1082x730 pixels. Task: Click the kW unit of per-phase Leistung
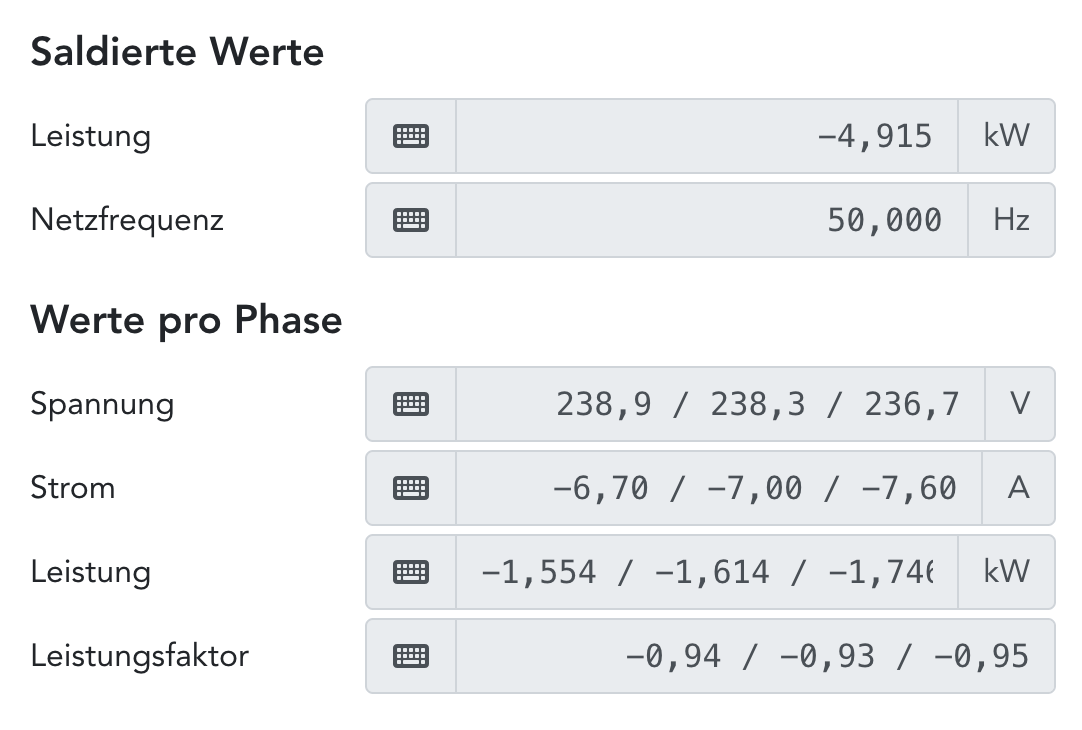(x=1006, y=572)
